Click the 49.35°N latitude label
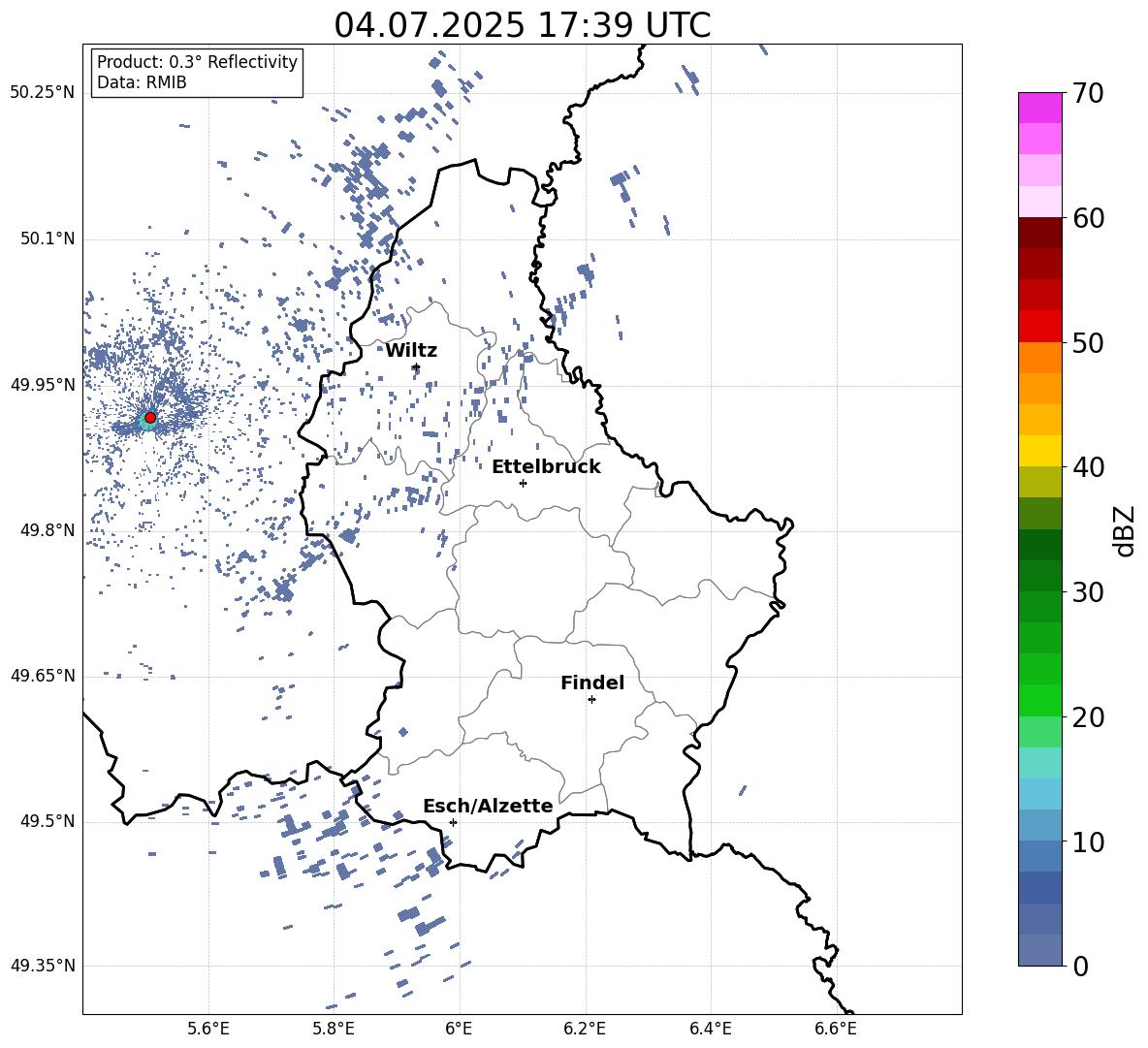 pos(43,966)
